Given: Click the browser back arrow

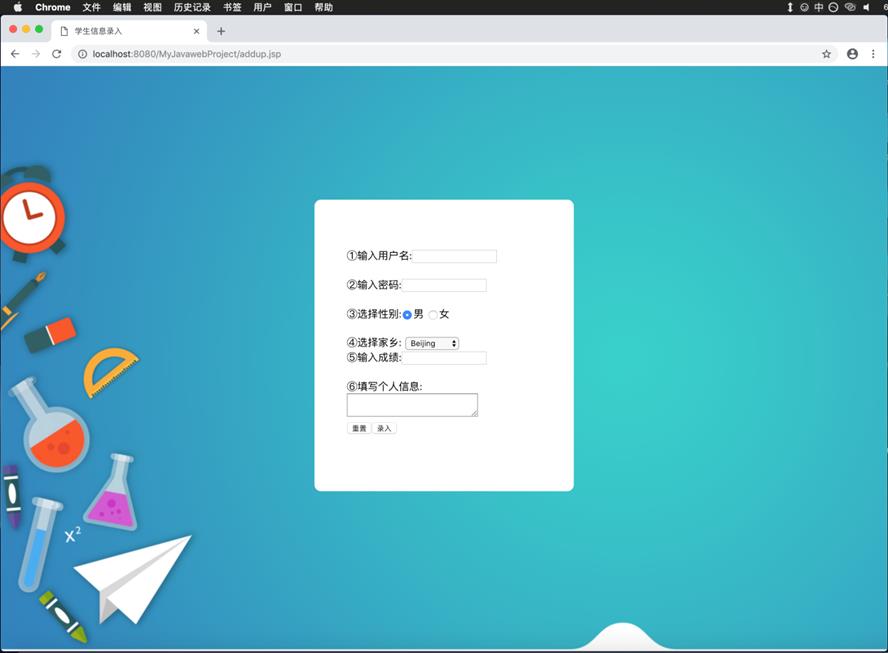Looking at the screenshot, I should pyautogui.click(x=15, y=54).
